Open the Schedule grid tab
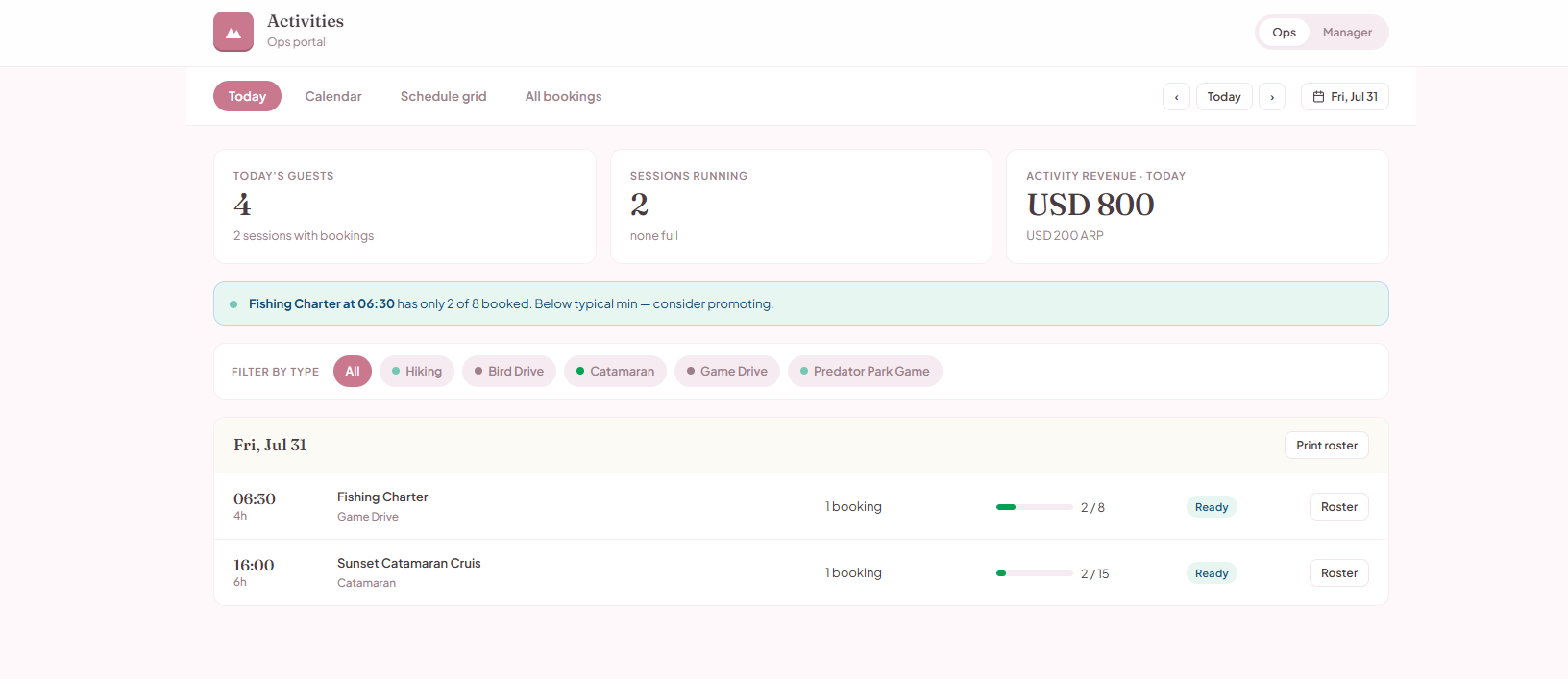 pos(444,96)
